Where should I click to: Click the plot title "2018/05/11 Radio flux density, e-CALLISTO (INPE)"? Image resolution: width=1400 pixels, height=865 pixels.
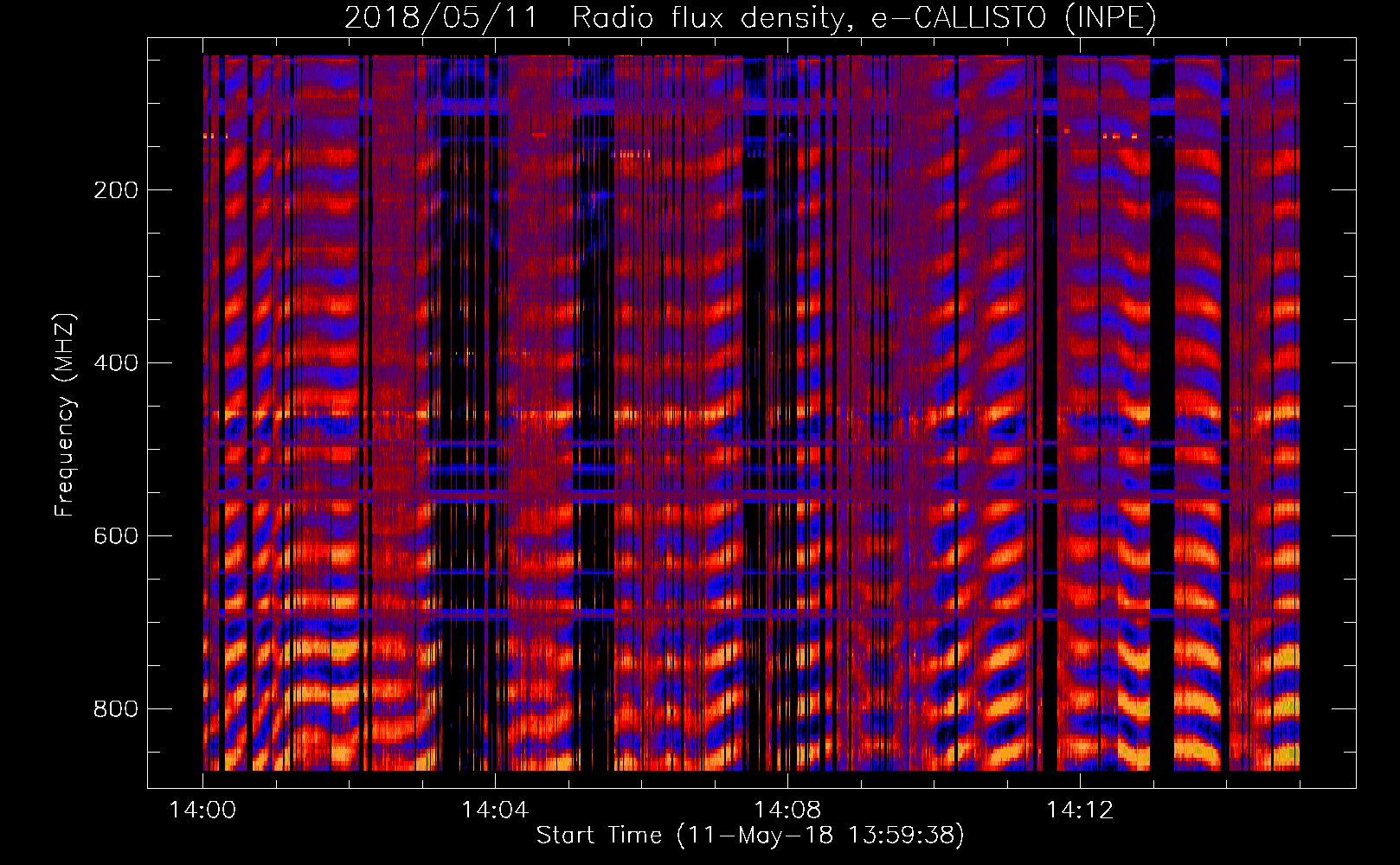pyautogui.click(x=750, y=17)
